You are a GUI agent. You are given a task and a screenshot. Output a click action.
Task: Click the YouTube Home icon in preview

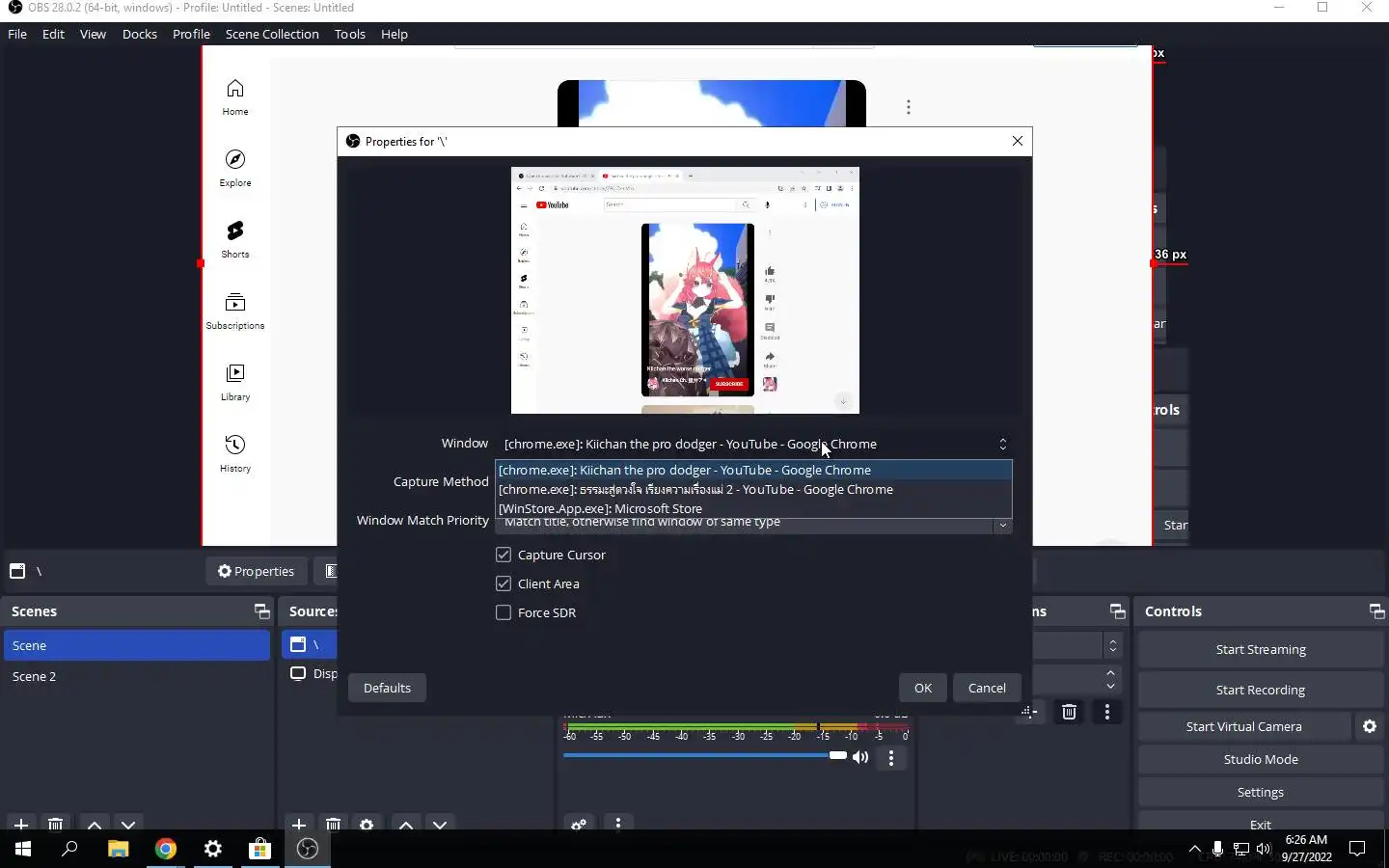click(x=235, y=89)
